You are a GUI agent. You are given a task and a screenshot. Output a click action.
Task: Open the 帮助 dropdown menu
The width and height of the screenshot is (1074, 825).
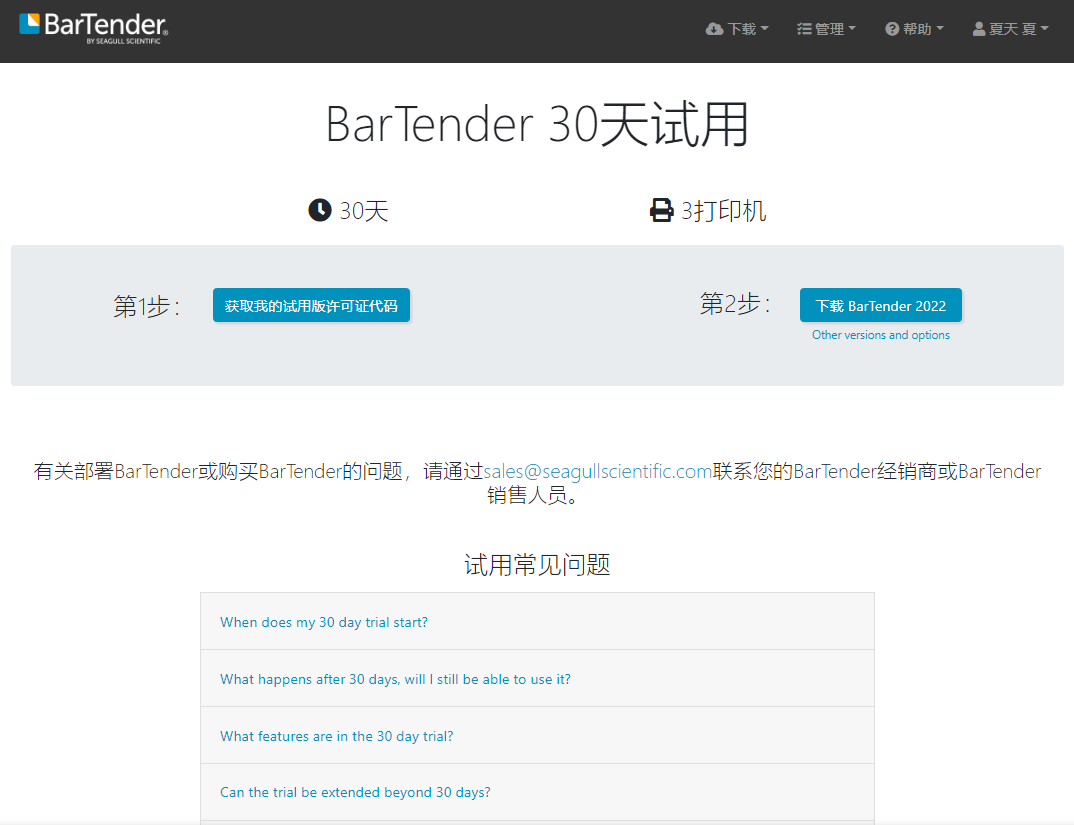pyautogui.click(x=914, y=29)
